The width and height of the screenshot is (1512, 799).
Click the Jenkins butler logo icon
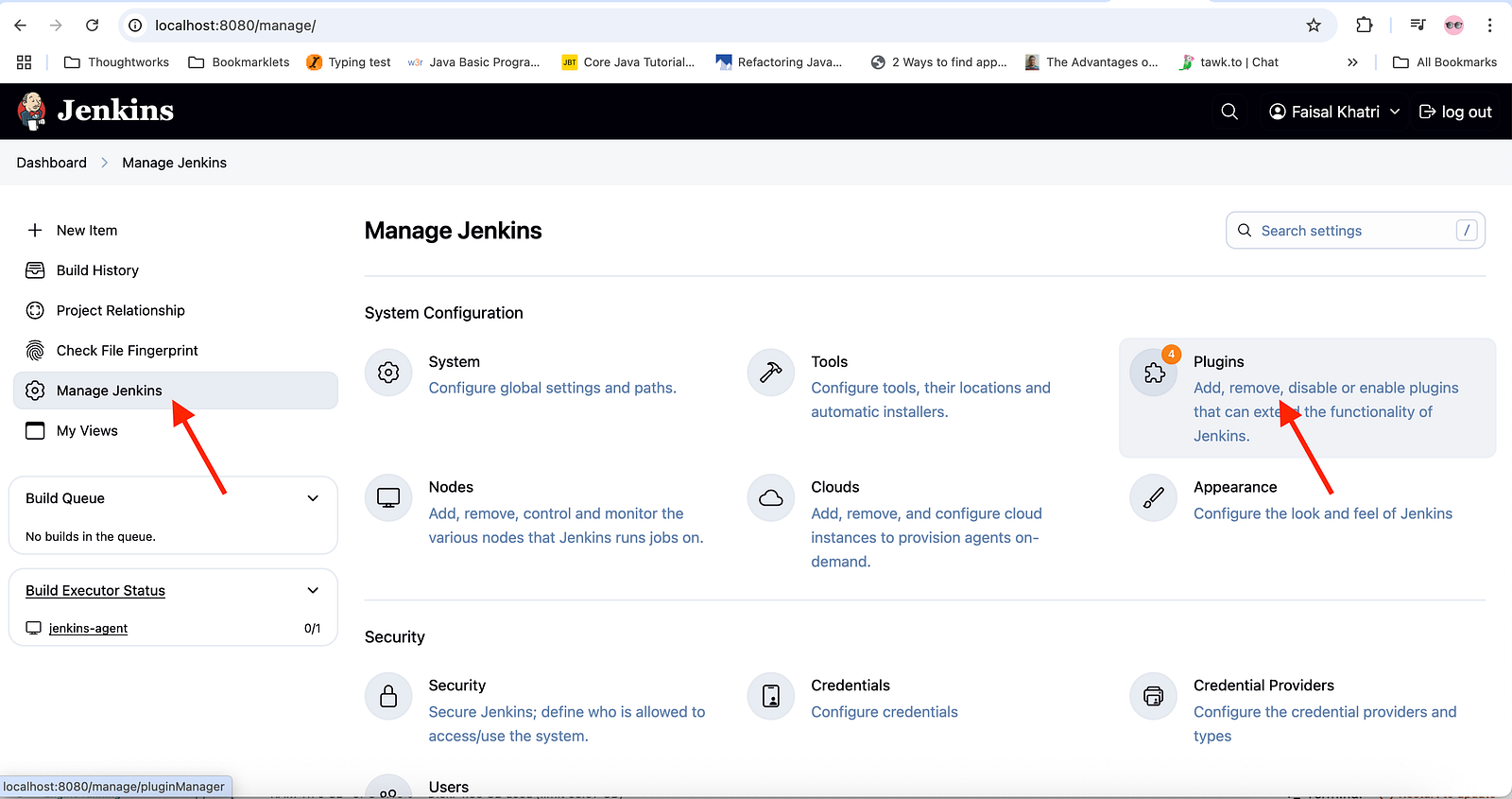32,111
